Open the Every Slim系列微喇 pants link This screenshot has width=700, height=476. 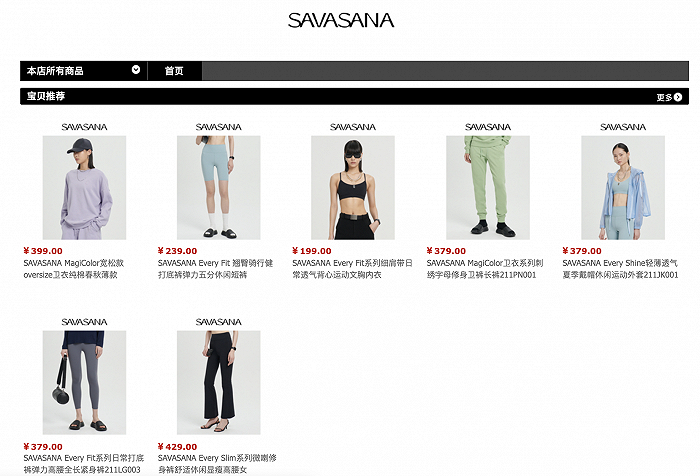217,464
